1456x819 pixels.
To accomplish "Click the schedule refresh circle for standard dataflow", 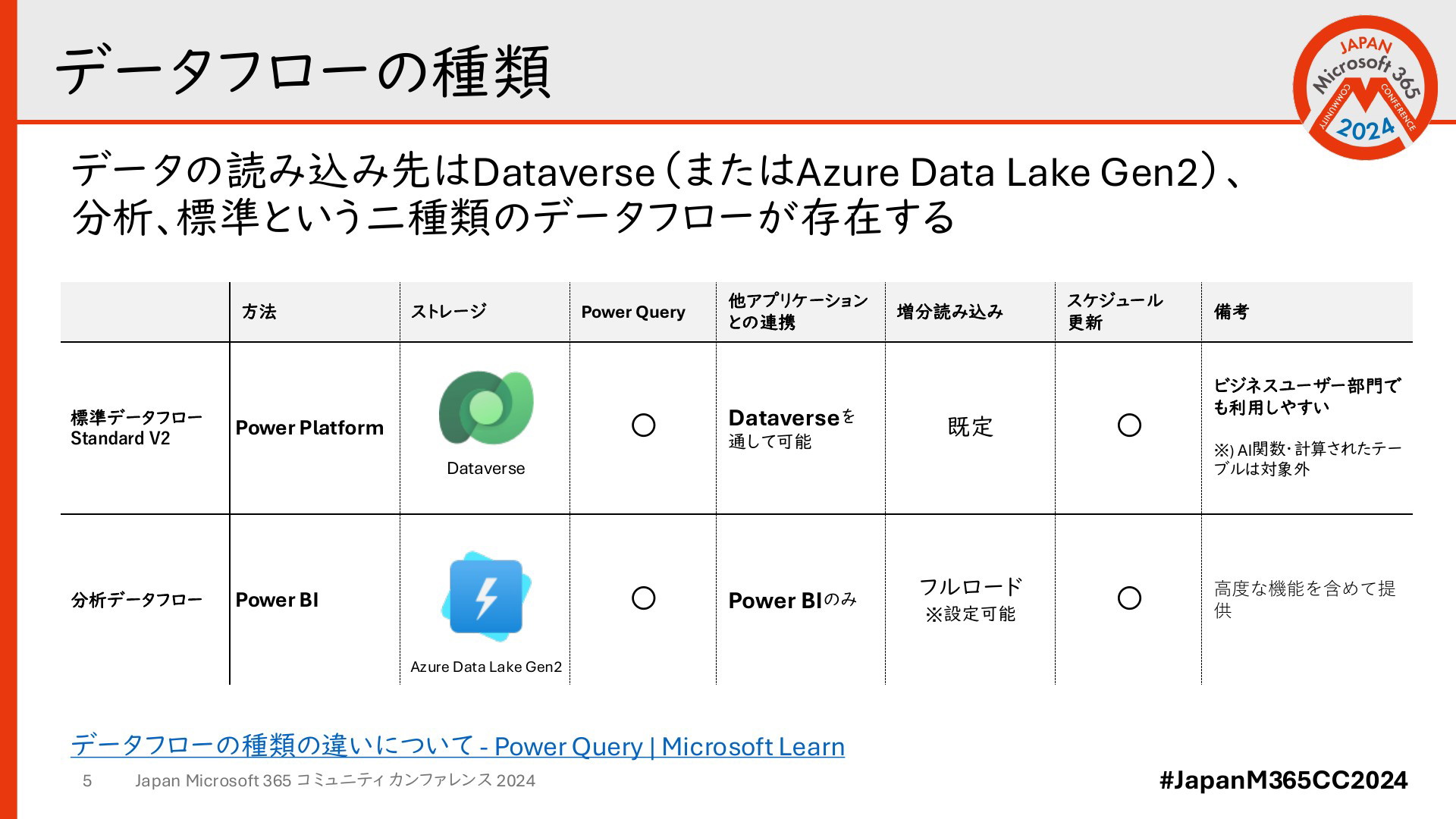I will pos(1129,425).
